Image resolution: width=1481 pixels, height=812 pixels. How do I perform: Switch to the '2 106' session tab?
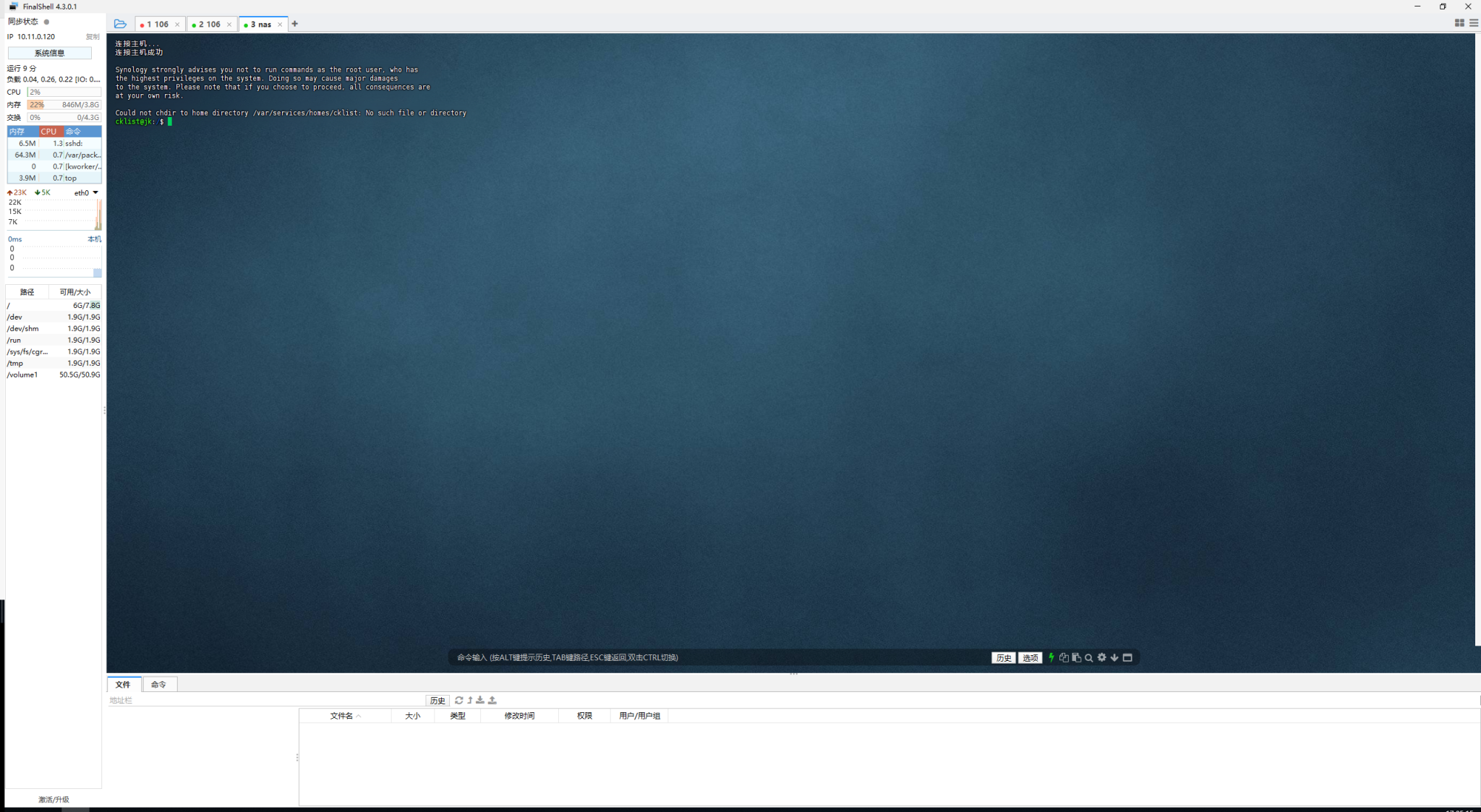tap(209, 24)
